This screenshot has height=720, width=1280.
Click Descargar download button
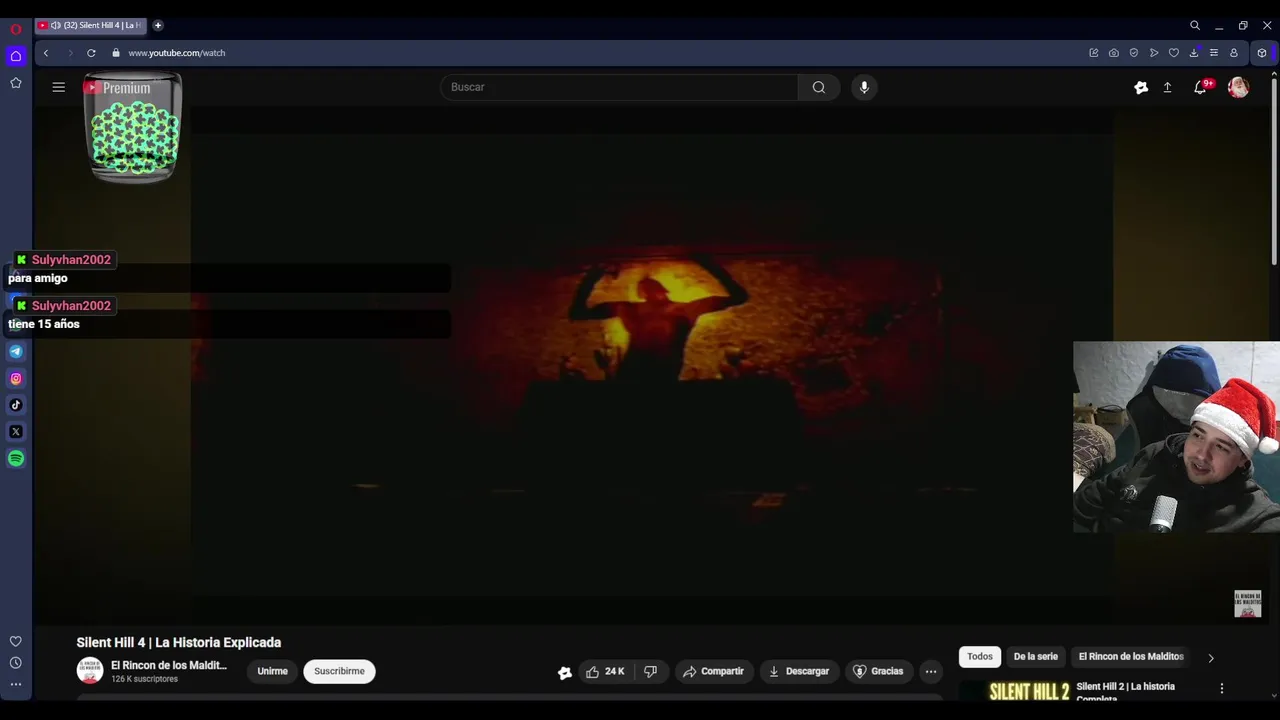pos(798,671)
